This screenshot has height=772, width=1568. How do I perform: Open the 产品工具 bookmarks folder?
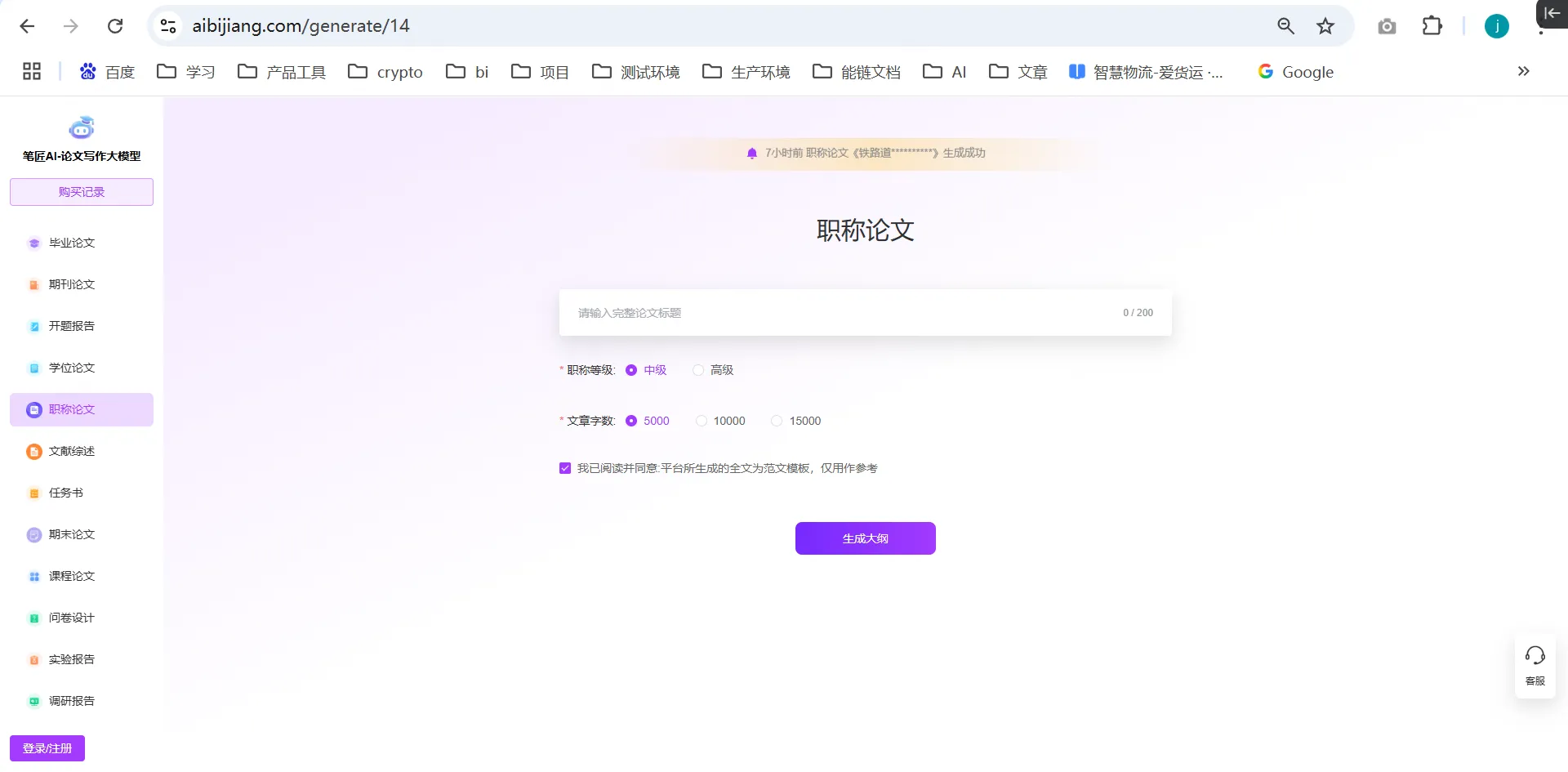coord(282,72)
